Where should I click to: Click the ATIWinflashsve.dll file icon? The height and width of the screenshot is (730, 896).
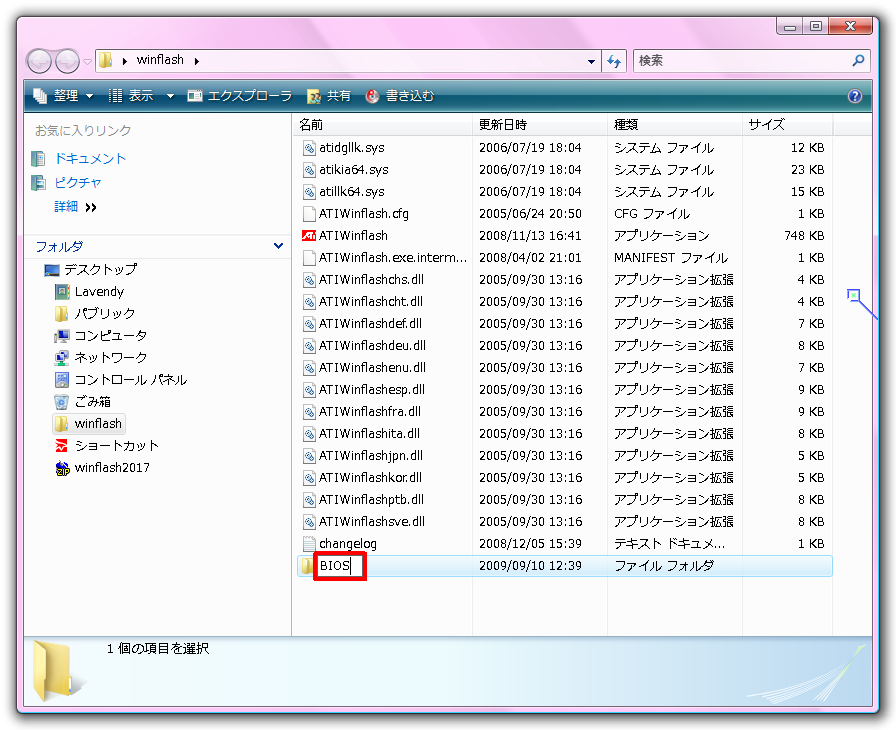click(x=309, y=522)
